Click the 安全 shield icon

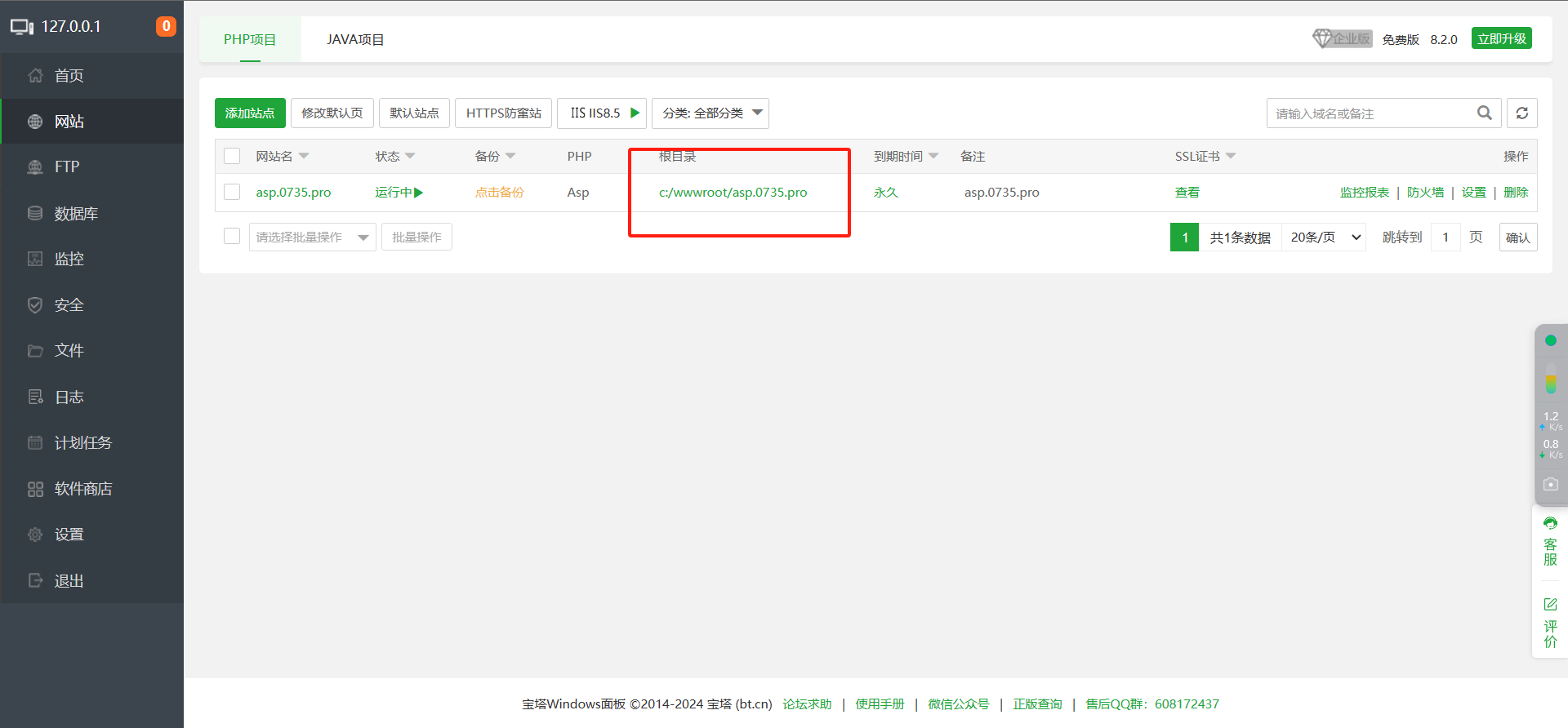35,305
